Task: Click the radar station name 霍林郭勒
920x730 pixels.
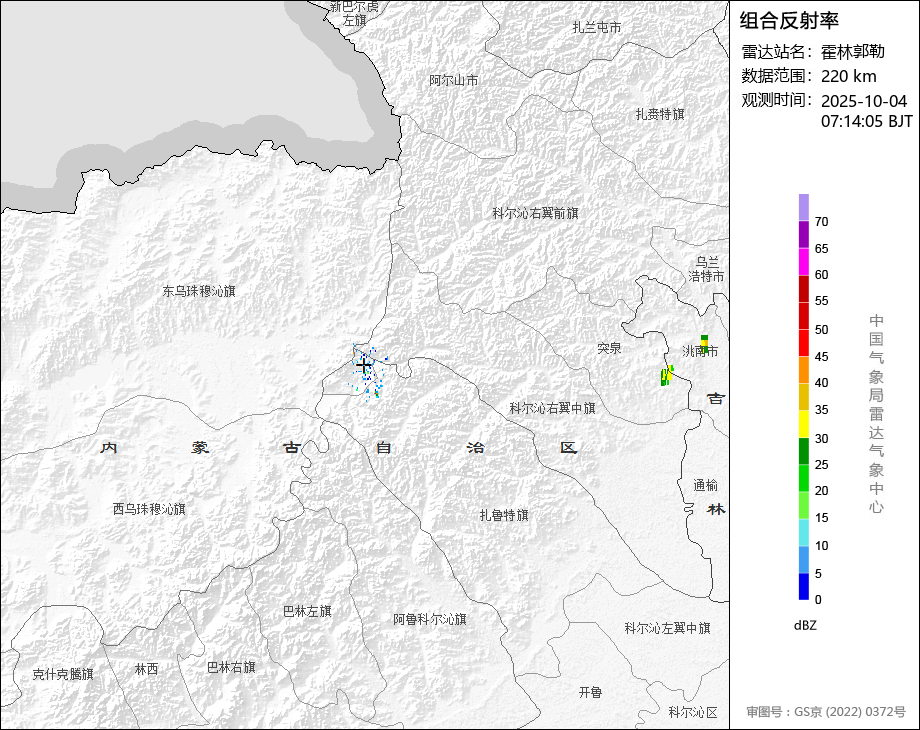Action: click(853, 51)
